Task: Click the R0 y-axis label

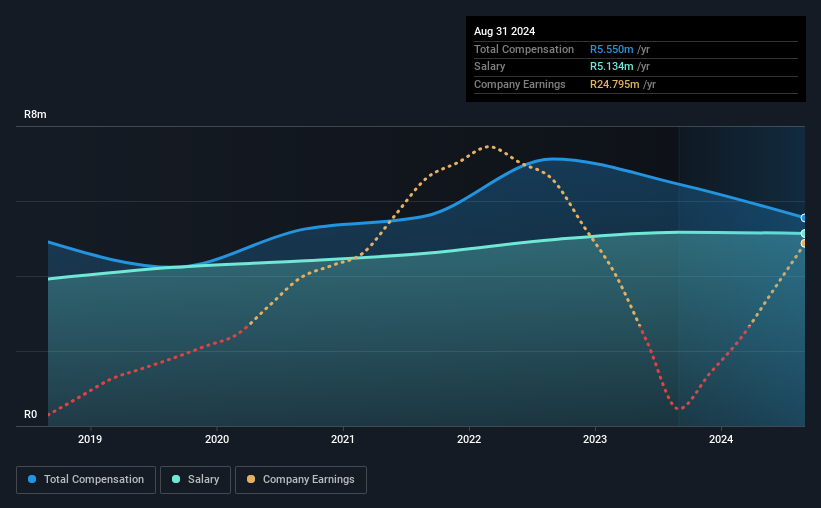Action: pos(30,414)
